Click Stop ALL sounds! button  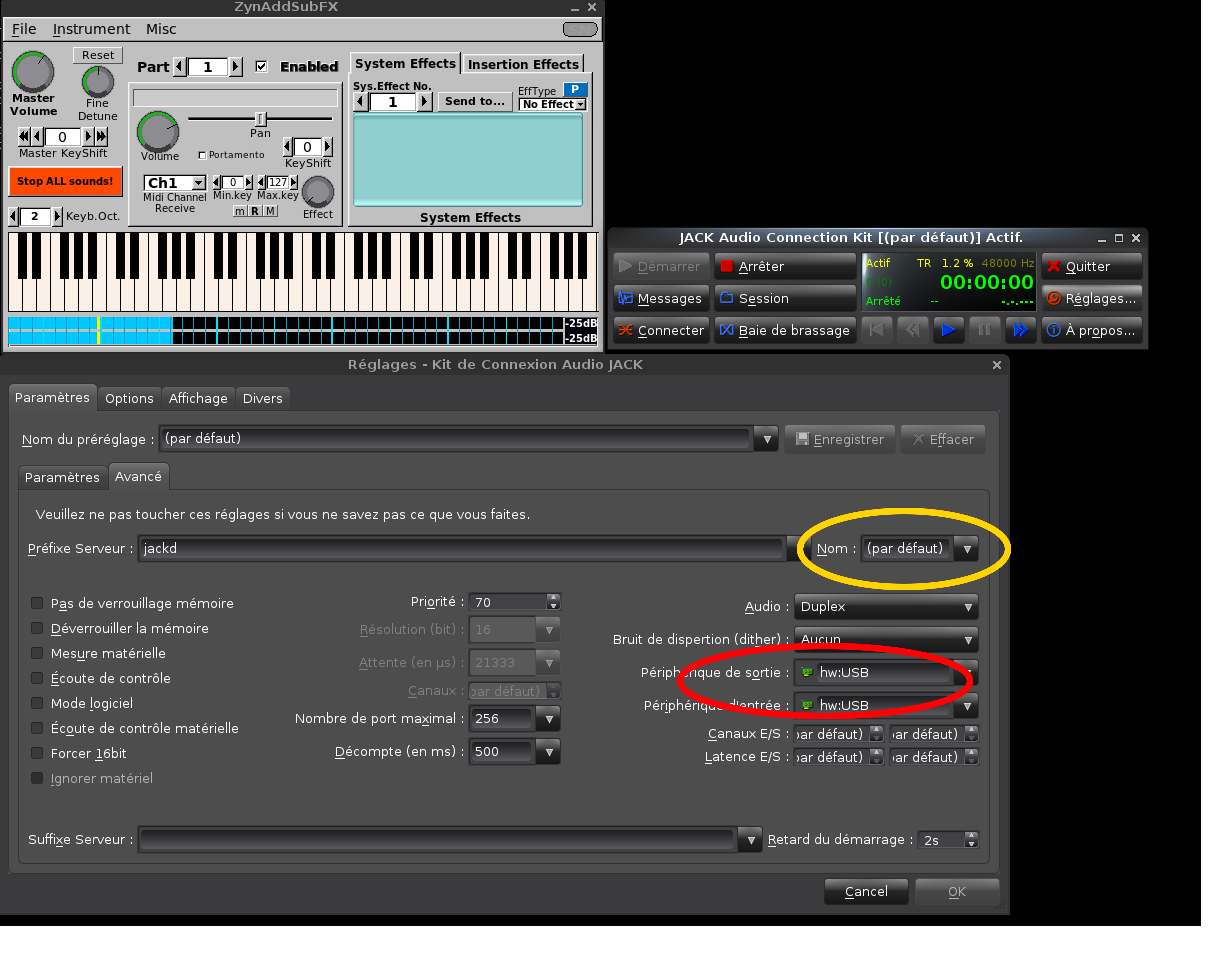[x=65, y=181]
